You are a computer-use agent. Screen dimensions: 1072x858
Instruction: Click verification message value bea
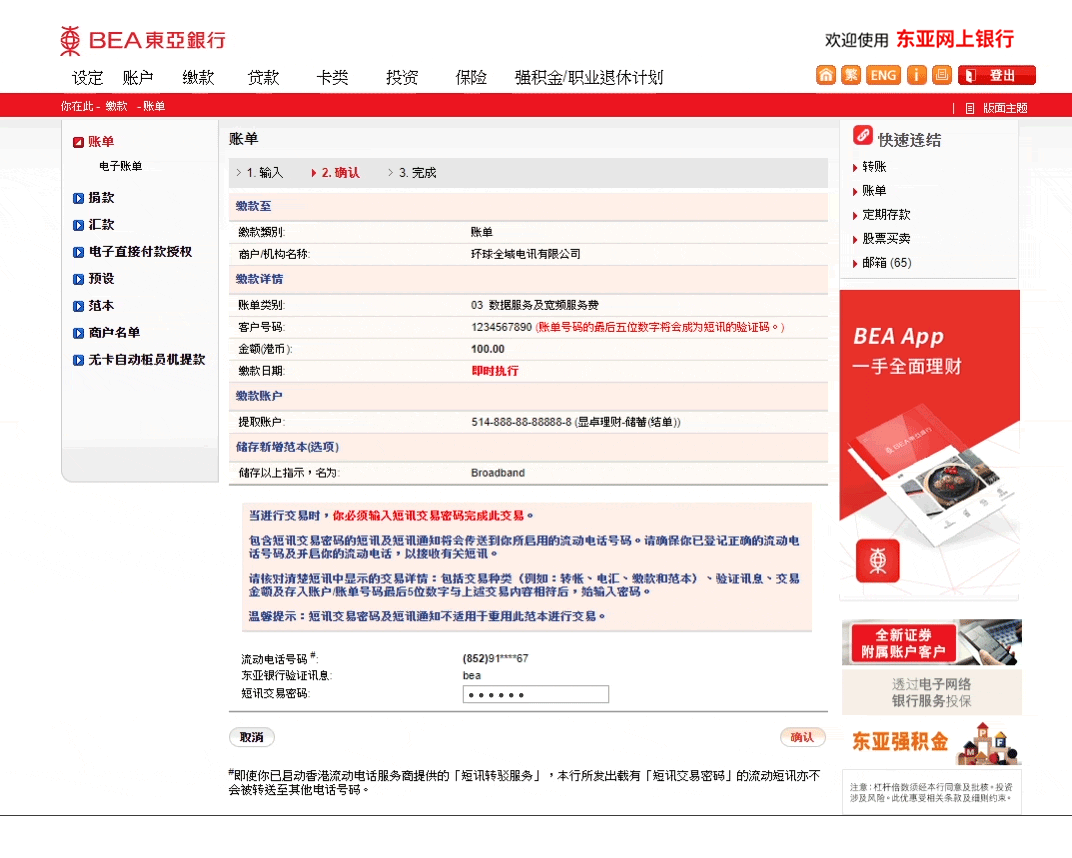click(472, 675)
